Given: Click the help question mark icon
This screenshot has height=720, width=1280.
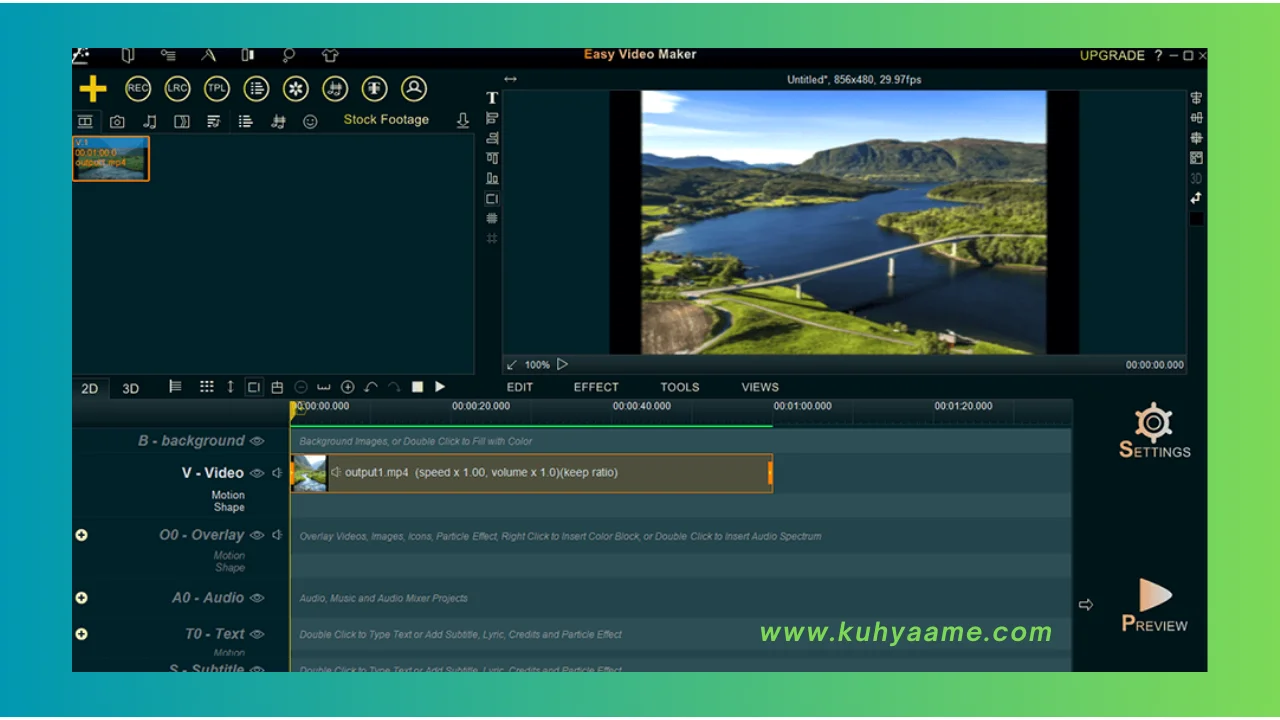Looking at the screenshot, I should tap(1158, 56).
